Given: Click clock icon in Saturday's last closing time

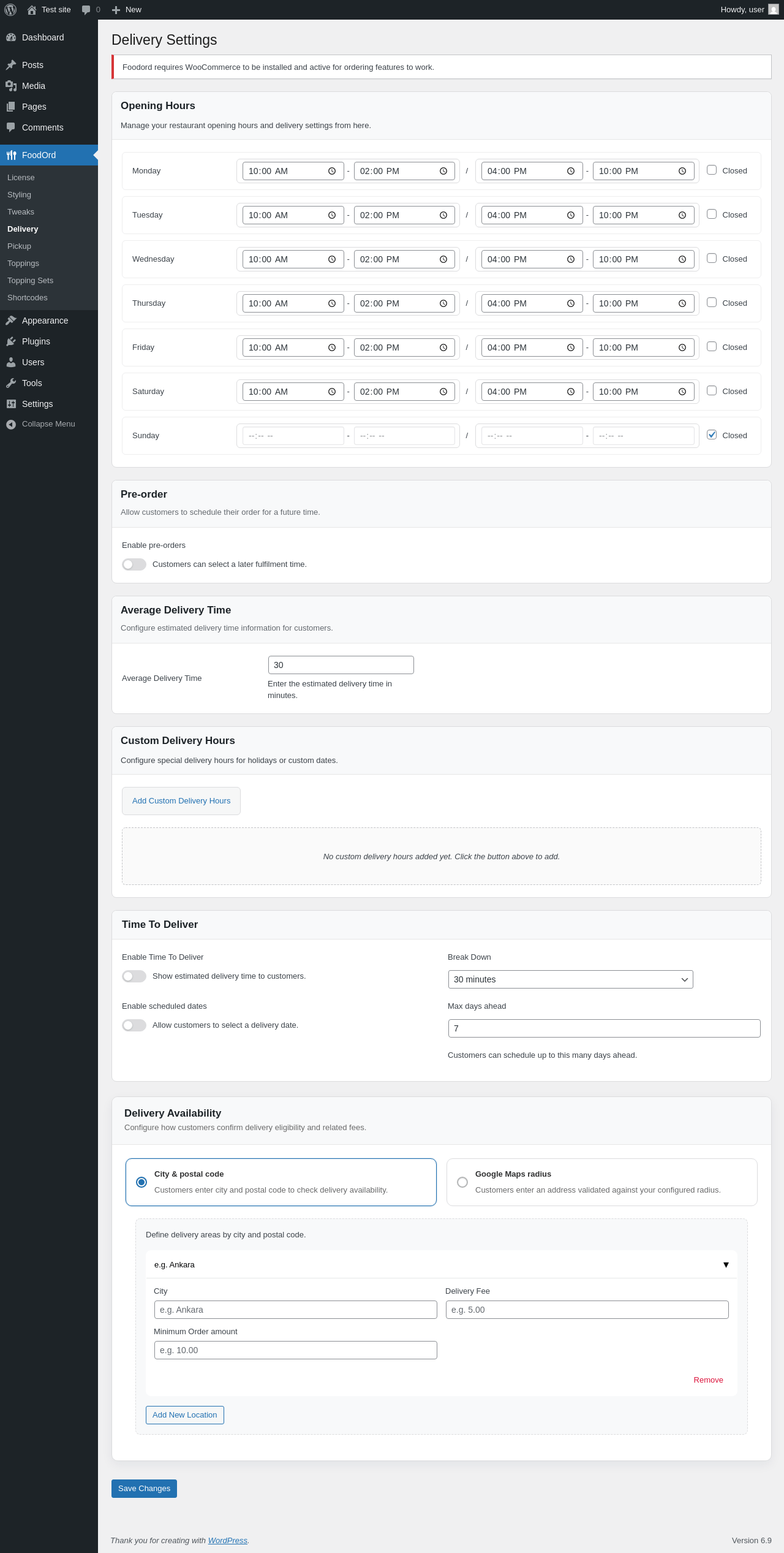Looking at the screenshot, I should pyautogui.click(x=682, y=392).
